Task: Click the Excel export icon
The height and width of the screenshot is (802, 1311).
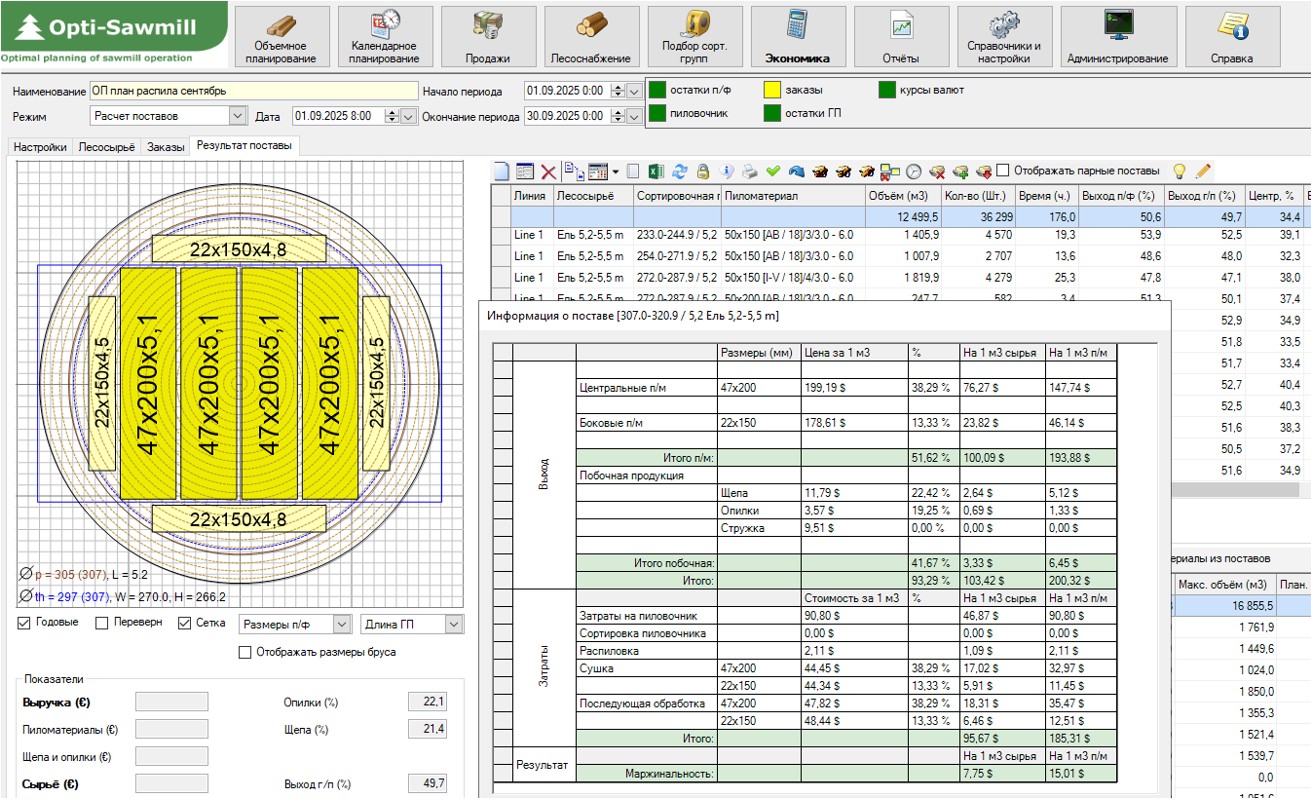Action: [x=657, y=171]
